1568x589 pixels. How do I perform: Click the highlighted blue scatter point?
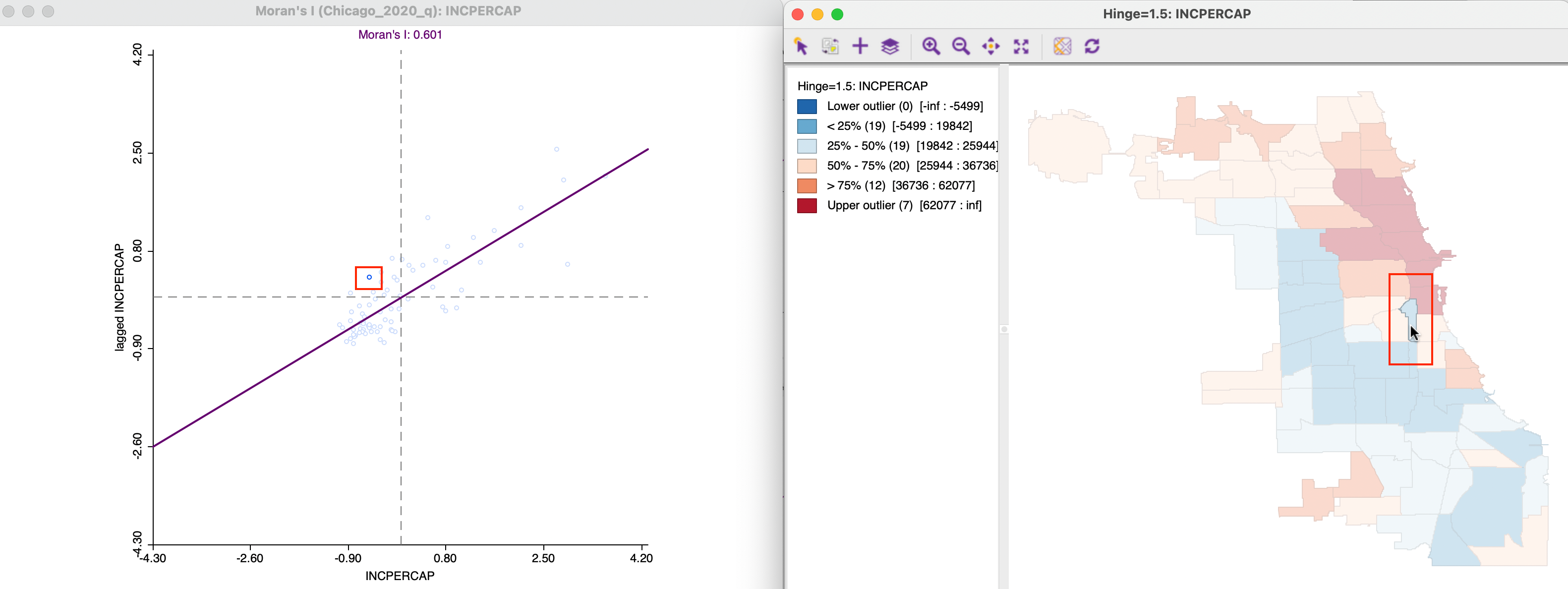point(369,278)
